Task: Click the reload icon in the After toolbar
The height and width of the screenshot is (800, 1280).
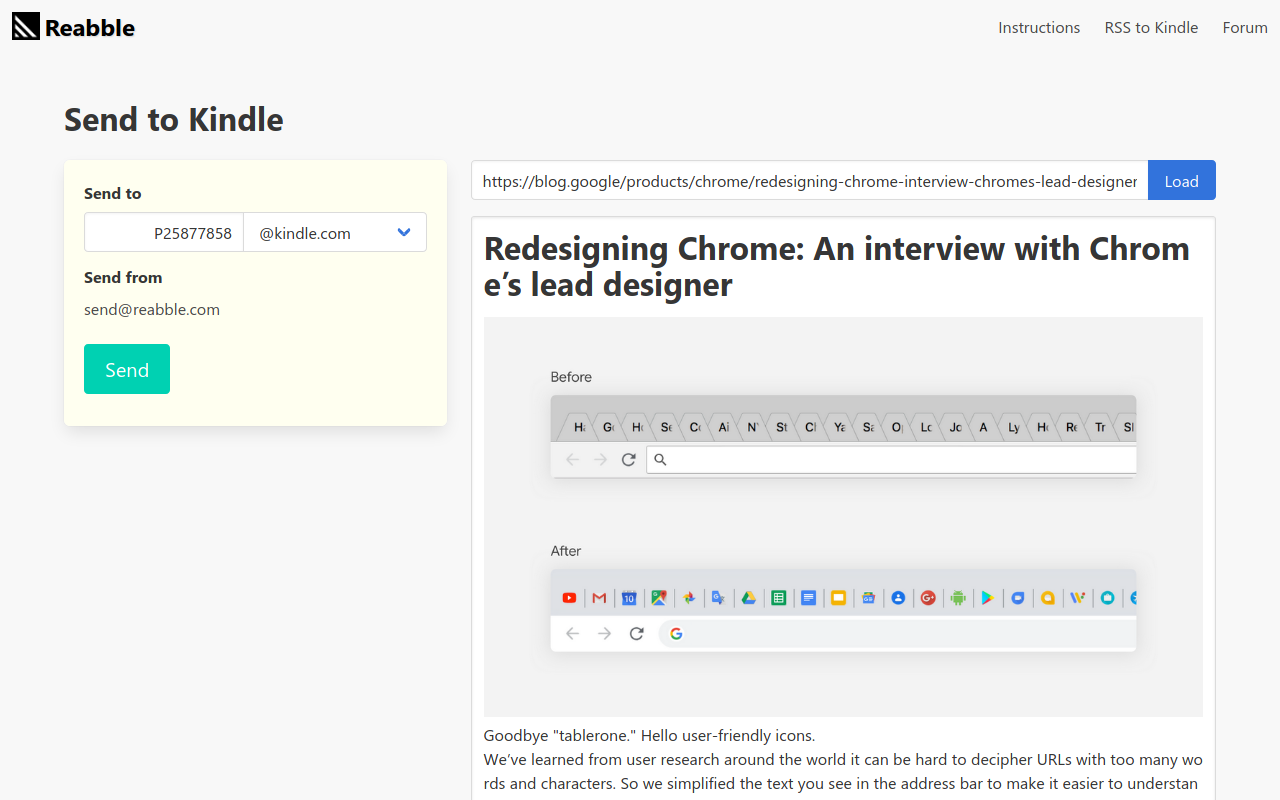Action: pos(636,633)
